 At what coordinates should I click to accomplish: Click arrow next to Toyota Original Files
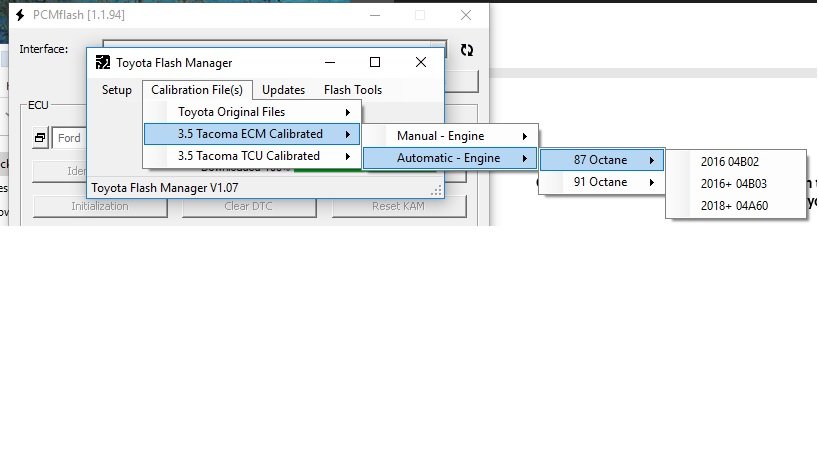pos(347,112)
